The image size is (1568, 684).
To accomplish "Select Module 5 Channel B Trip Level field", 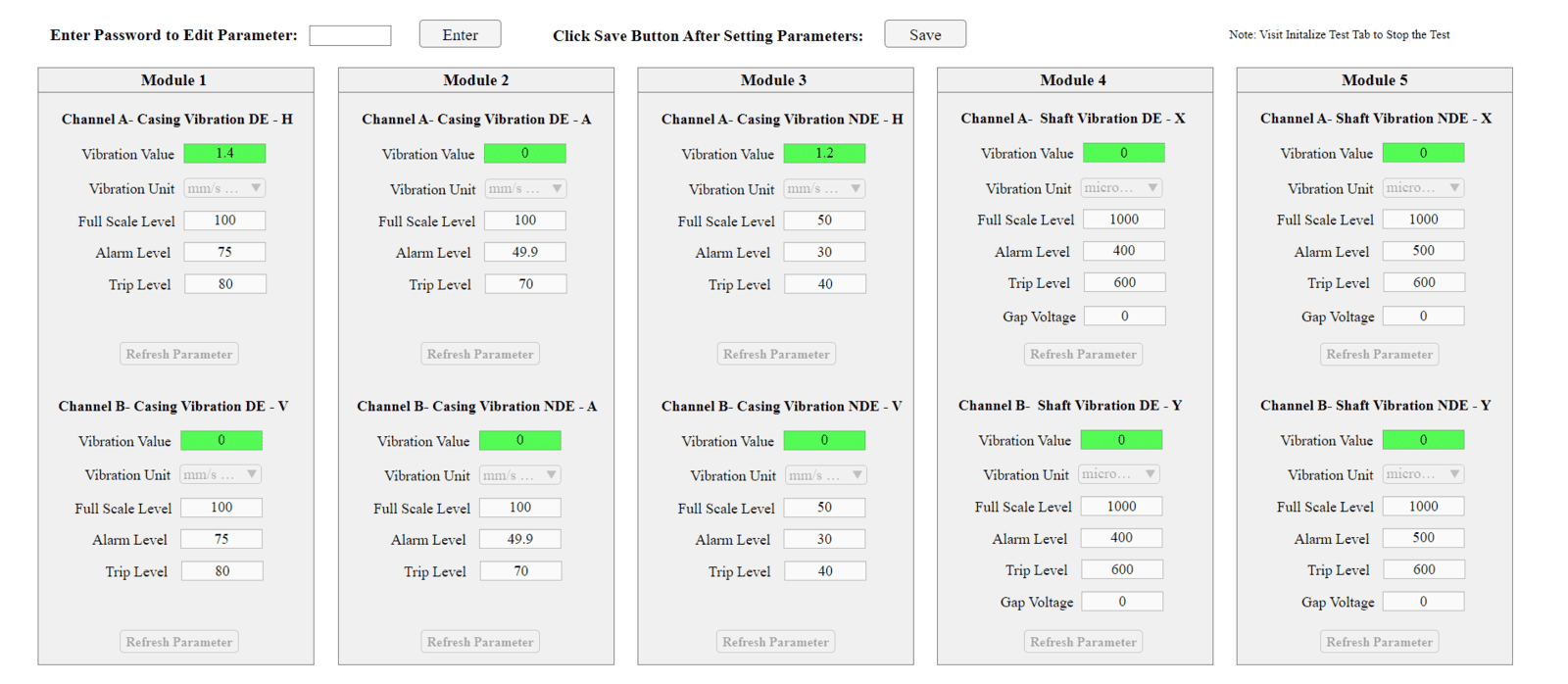I will click(x=1423, y=569).
